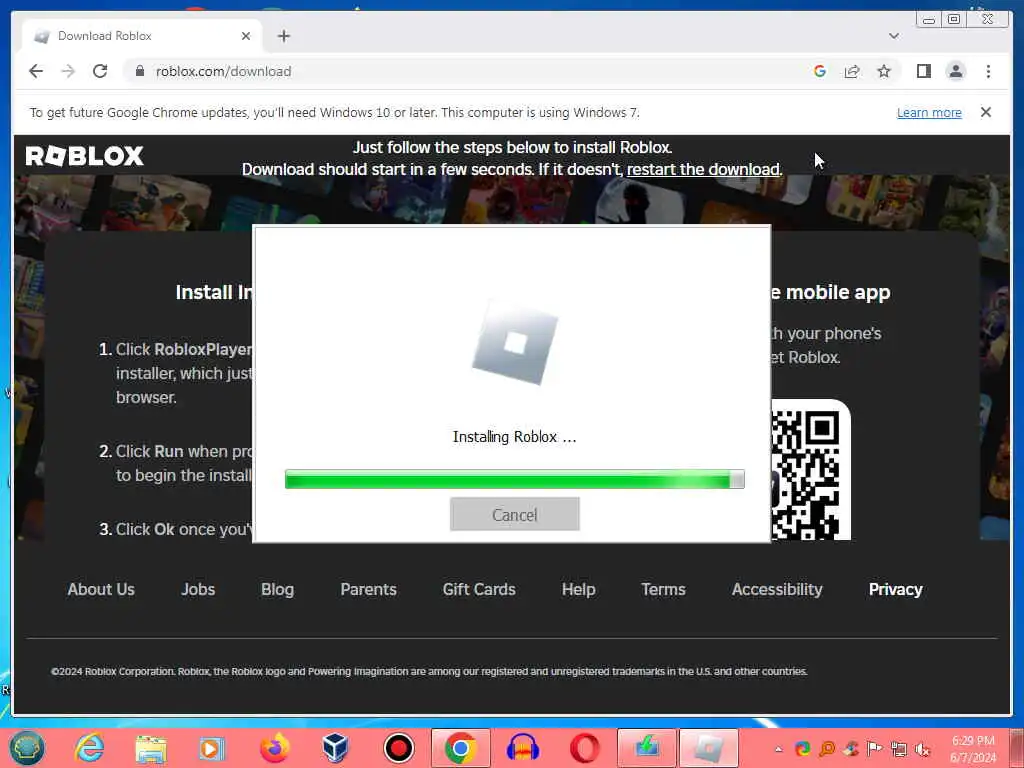Cancel the Roblox installation
This screenshot has width=1024, height=768.
pyautogui.click(x=515, y=515)
